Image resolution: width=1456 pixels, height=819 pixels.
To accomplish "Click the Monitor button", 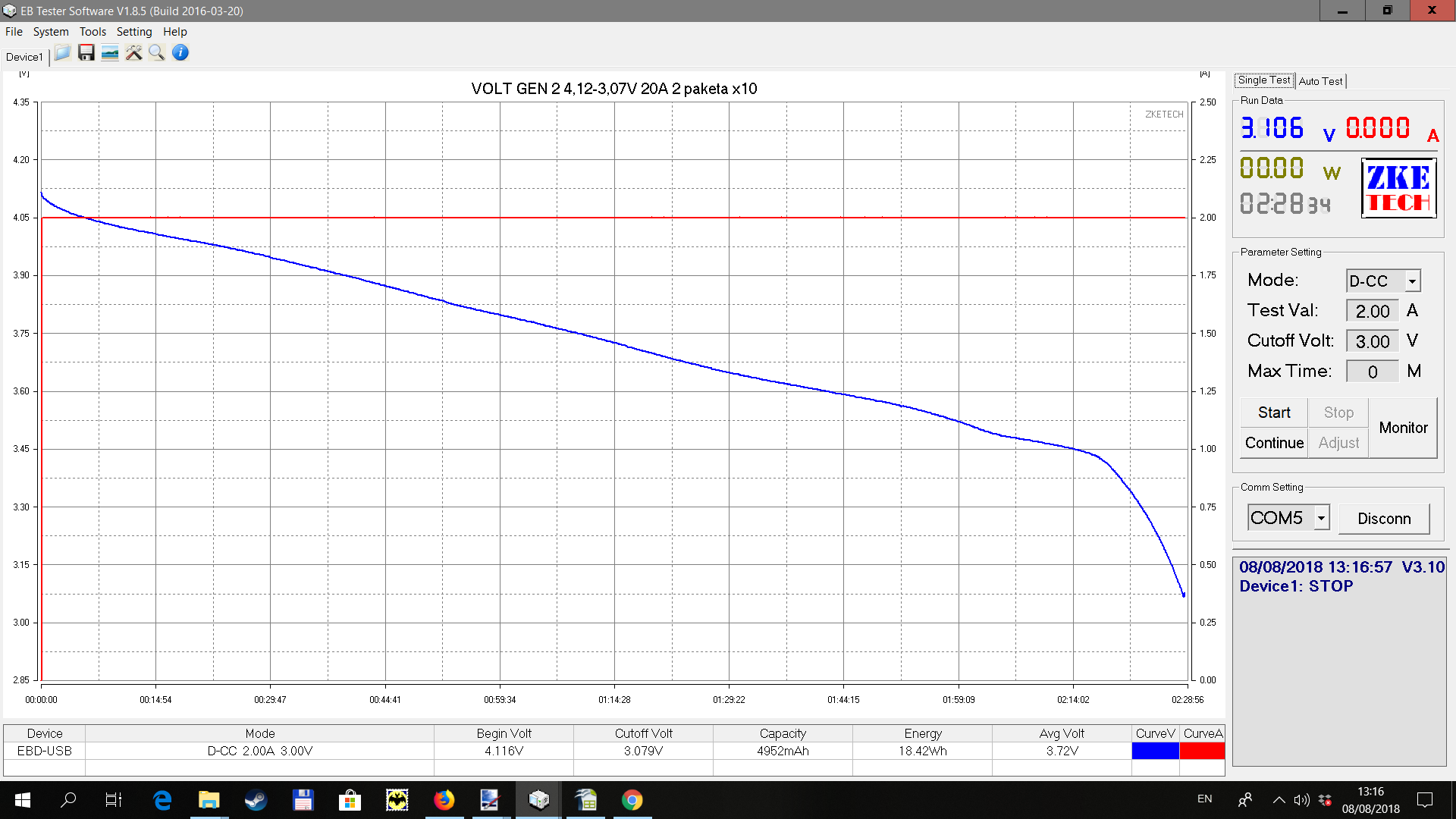I will (x=1403, y=428).
